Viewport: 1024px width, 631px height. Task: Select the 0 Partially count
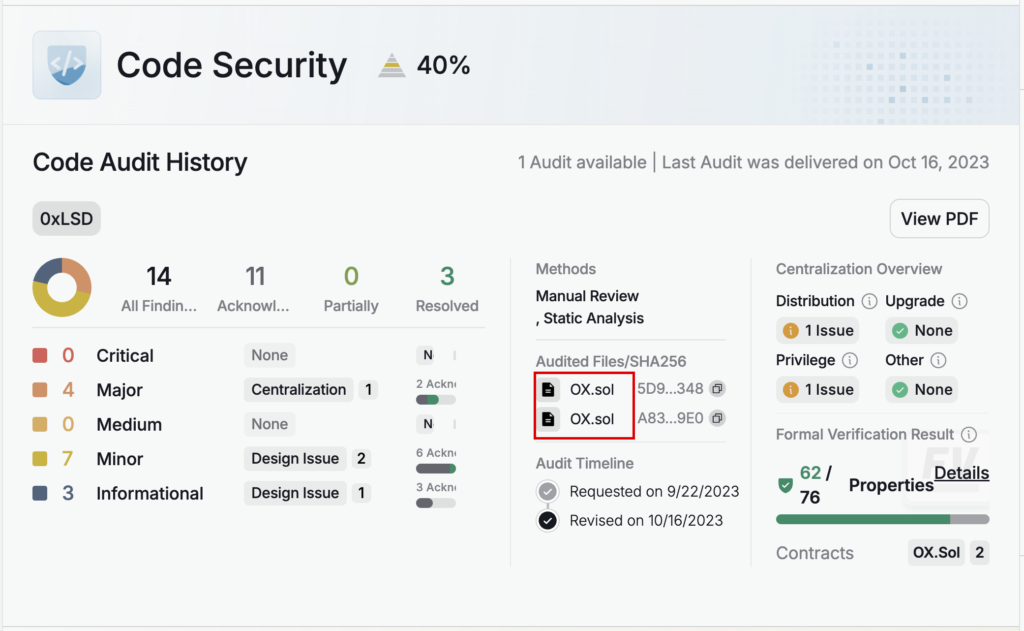tap(351, 276)
